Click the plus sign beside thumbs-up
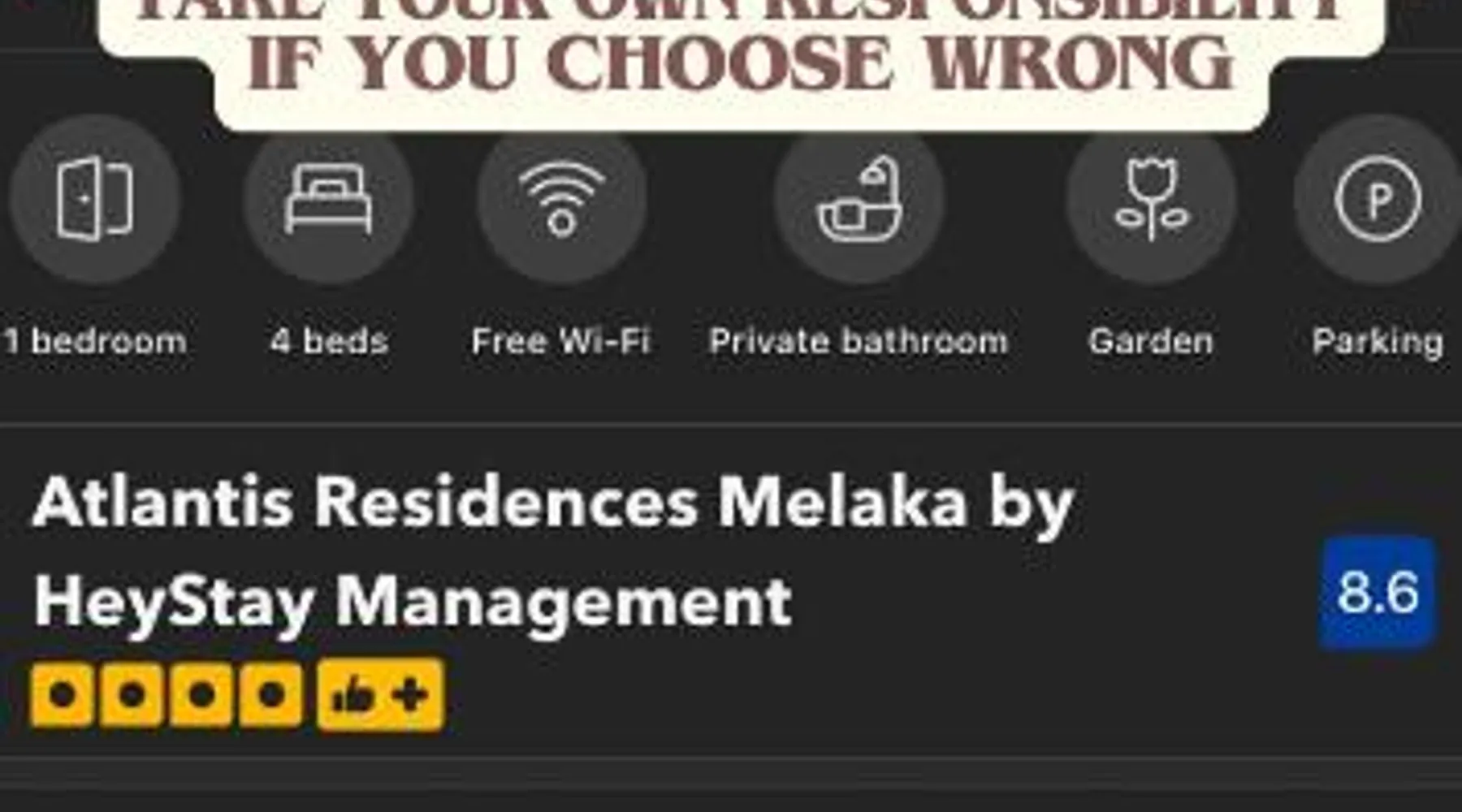 pos(410,695)
